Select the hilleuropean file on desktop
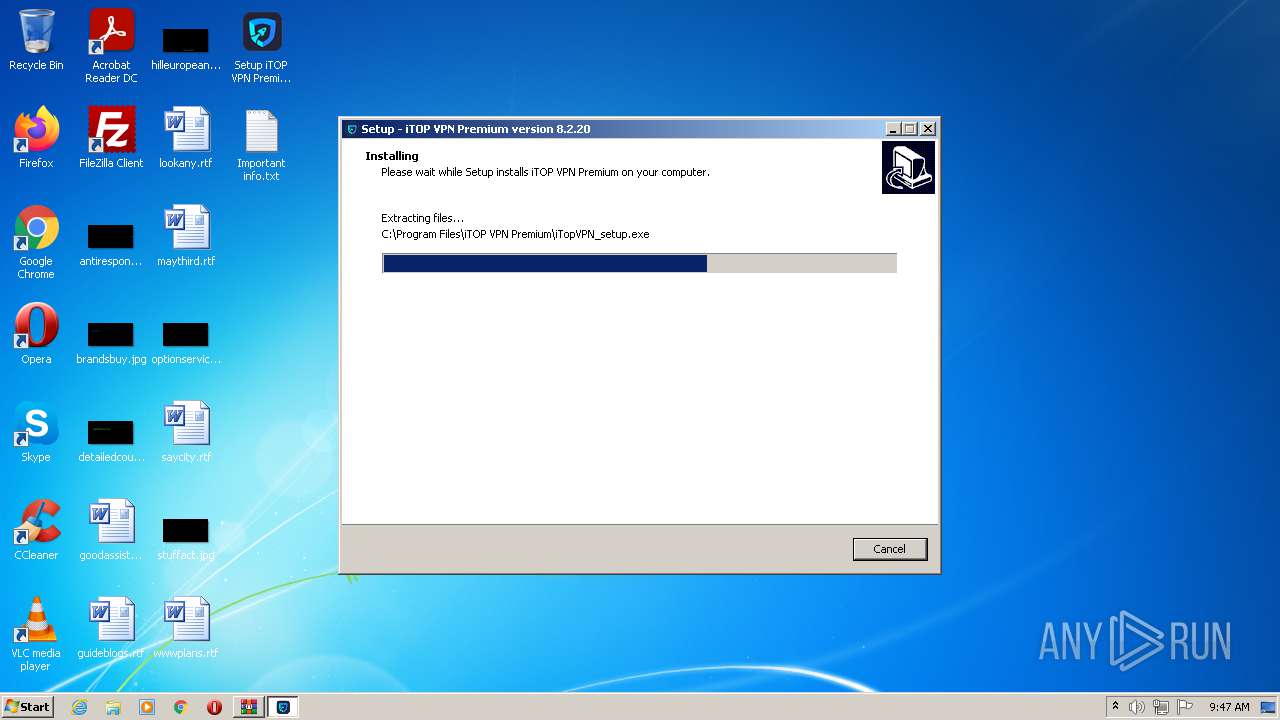Viewport: 1280px width, 720px height. pyautogui.click(x=186, y=47)
